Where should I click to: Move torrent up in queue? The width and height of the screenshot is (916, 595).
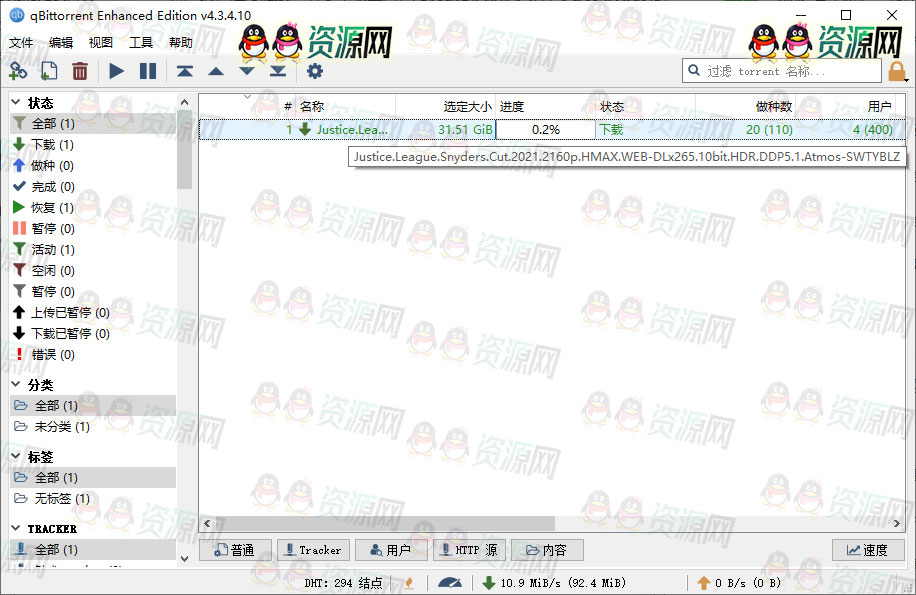point(216,71)
